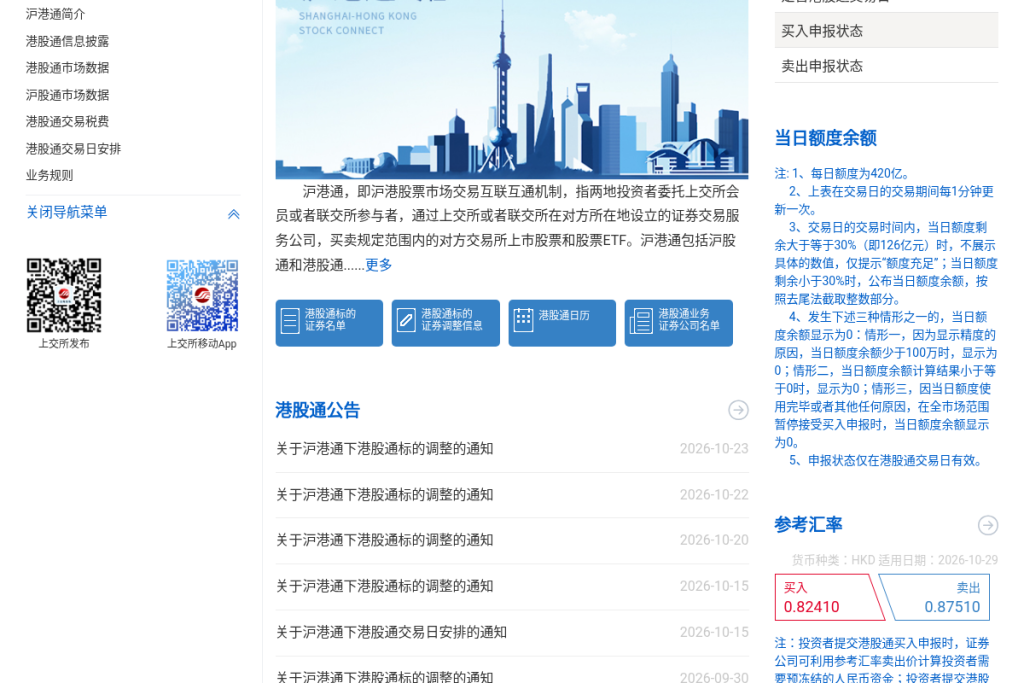The image size is (1024, 683).
Task: Click the calendar icon on 港股通日历
Action: tap(523, 320)
